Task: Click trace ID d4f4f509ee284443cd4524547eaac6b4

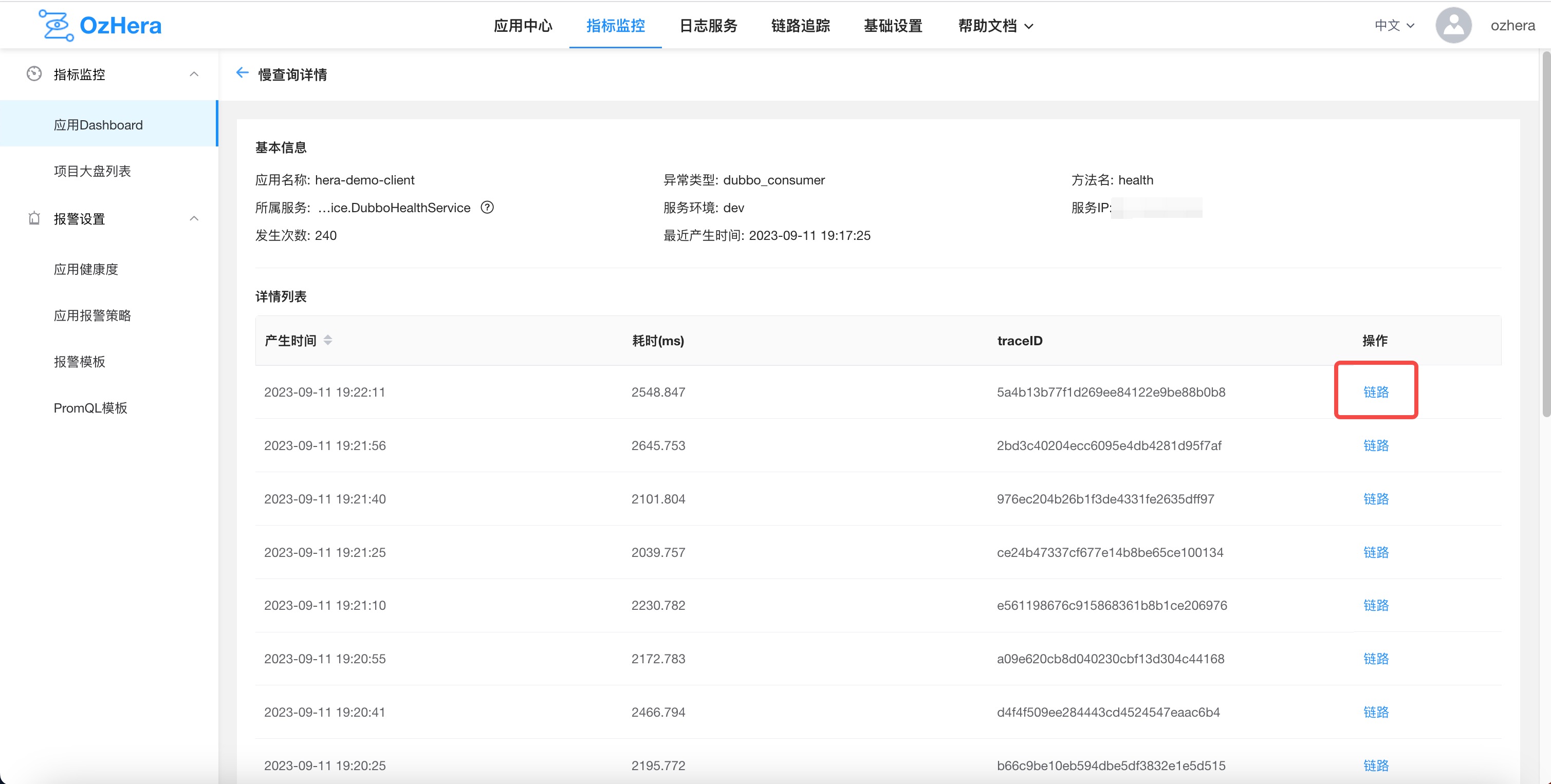Action: [1108, 713]
